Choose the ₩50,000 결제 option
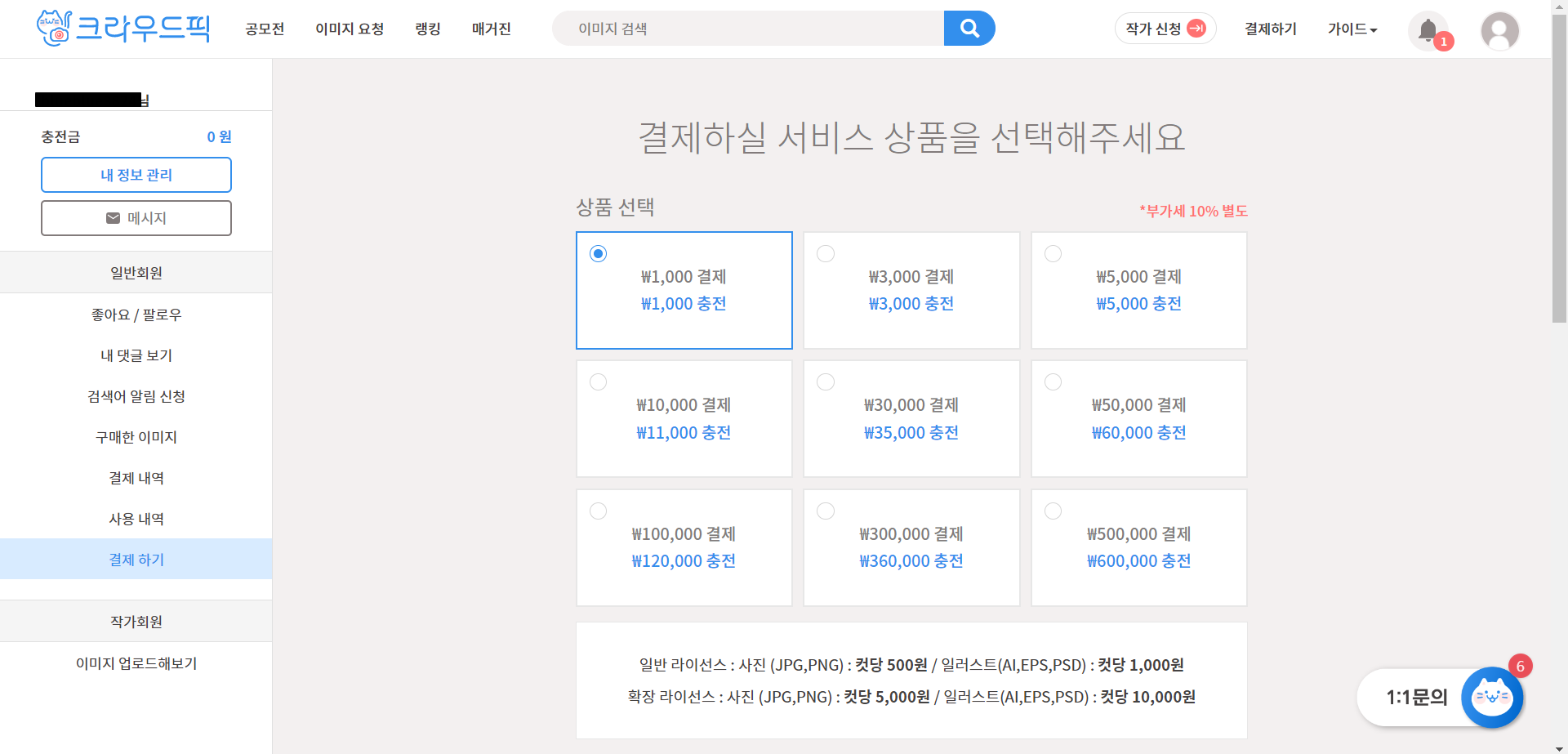This screenshot has width=1568, height=754. [1053, 381]
